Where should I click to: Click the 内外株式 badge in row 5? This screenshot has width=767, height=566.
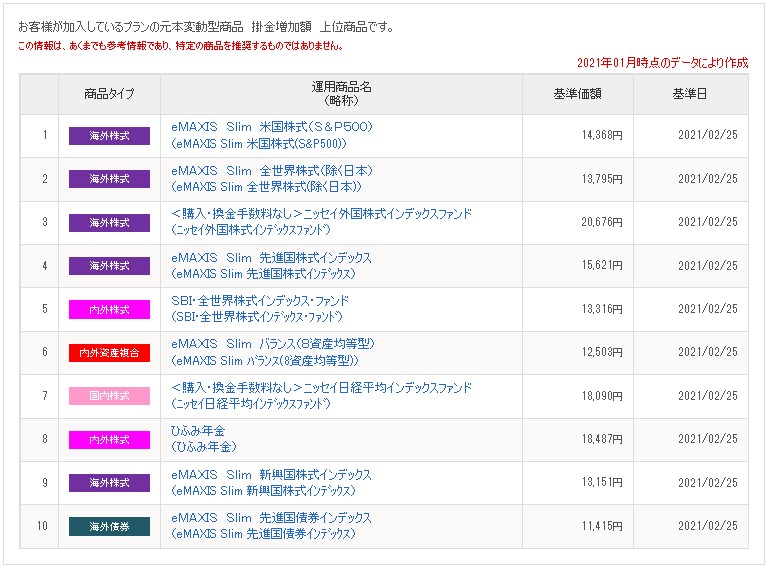(x=109, y=310)
